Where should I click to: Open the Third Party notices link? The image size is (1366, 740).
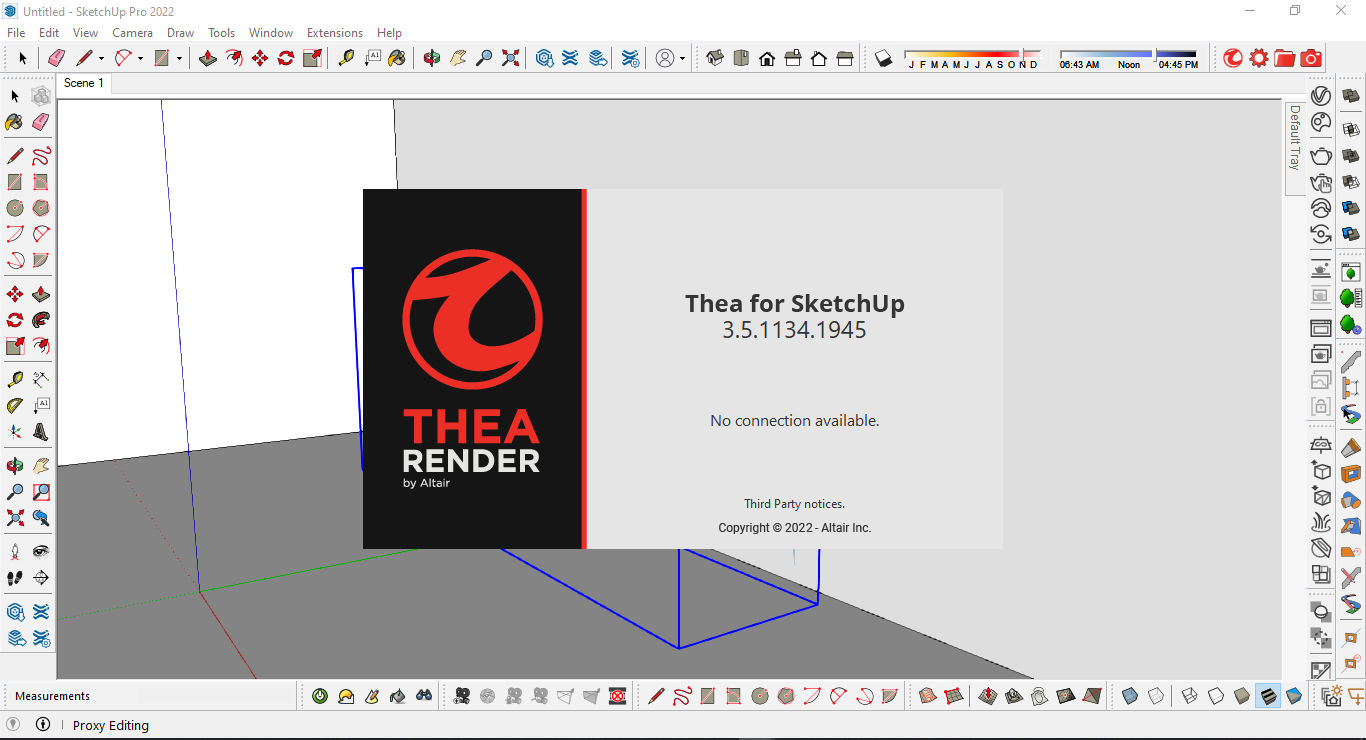[x=794, y=504]
